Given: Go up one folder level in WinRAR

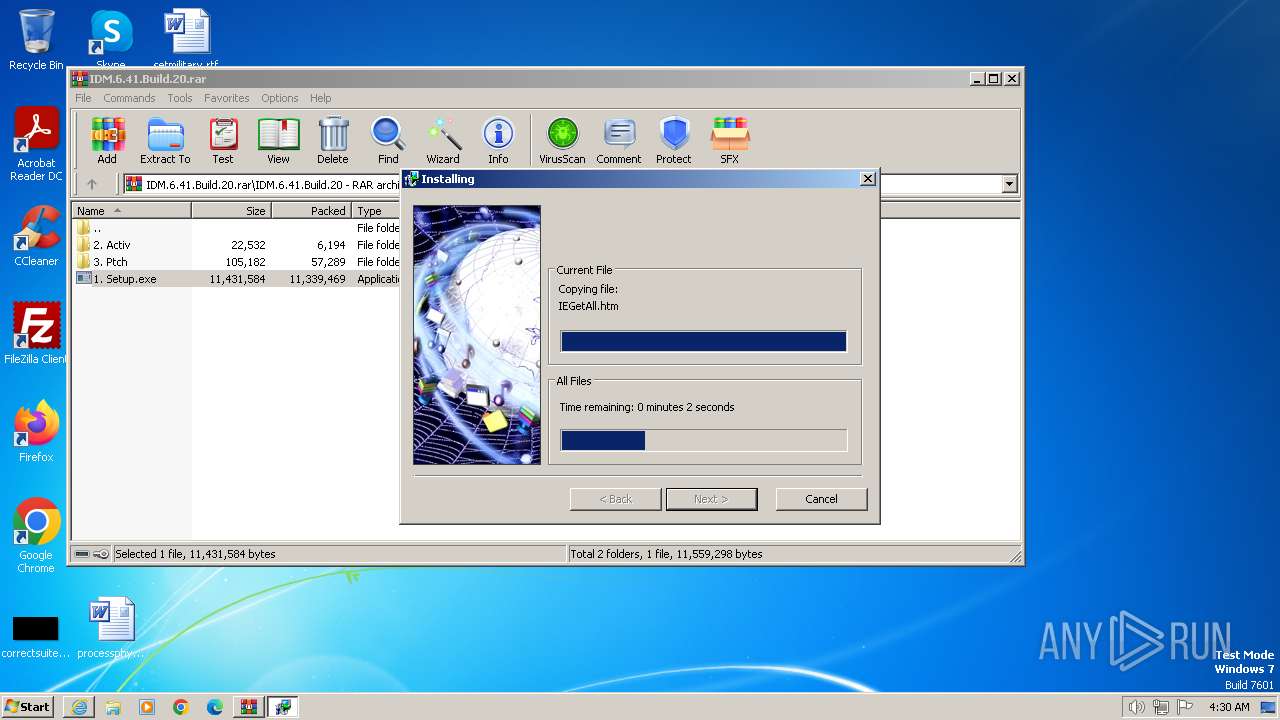Looking at the screenshot, I should click(92, 184).
